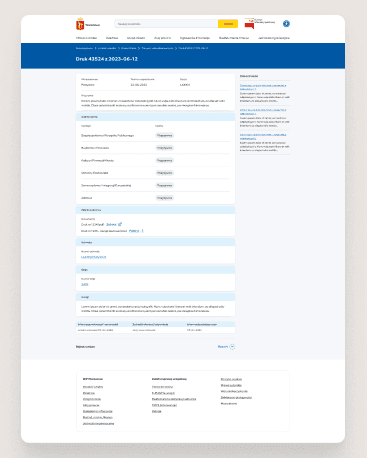Screen dimensions: 367x458
Task: Click the circular icon next to Rozwiń
Action: pos(232,347)
